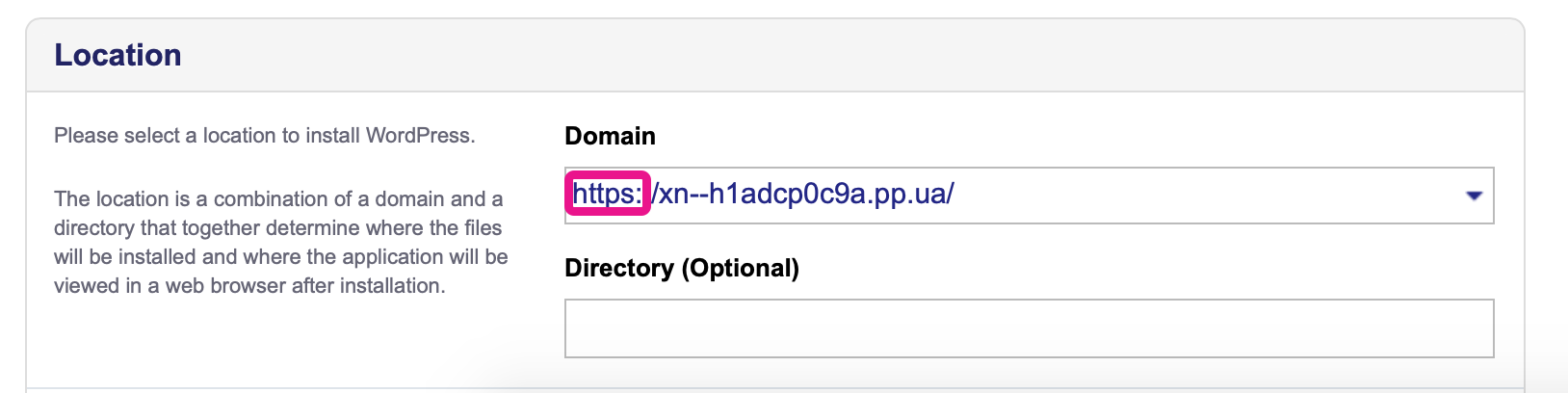This screenshot has width=1568, height=393.
Task: Click the highlighted "https:" protocol text
Action: pos(607,195)
